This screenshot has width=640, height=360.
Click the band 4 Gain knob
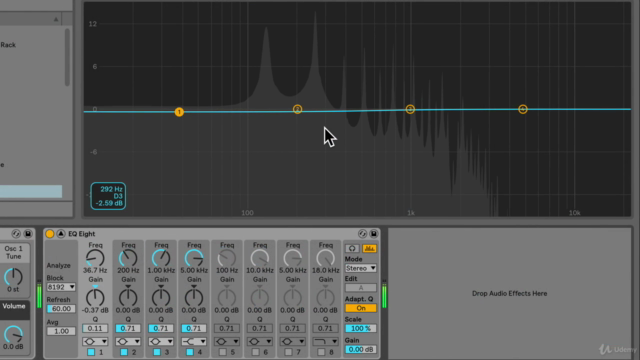194,298
